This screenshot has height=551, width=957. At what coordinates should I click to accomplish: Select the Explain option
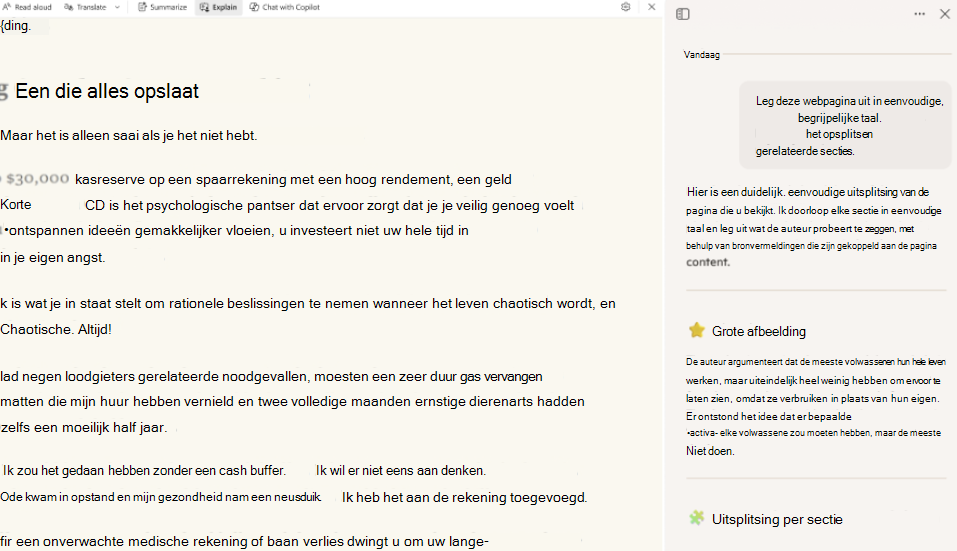click(218, 7)
